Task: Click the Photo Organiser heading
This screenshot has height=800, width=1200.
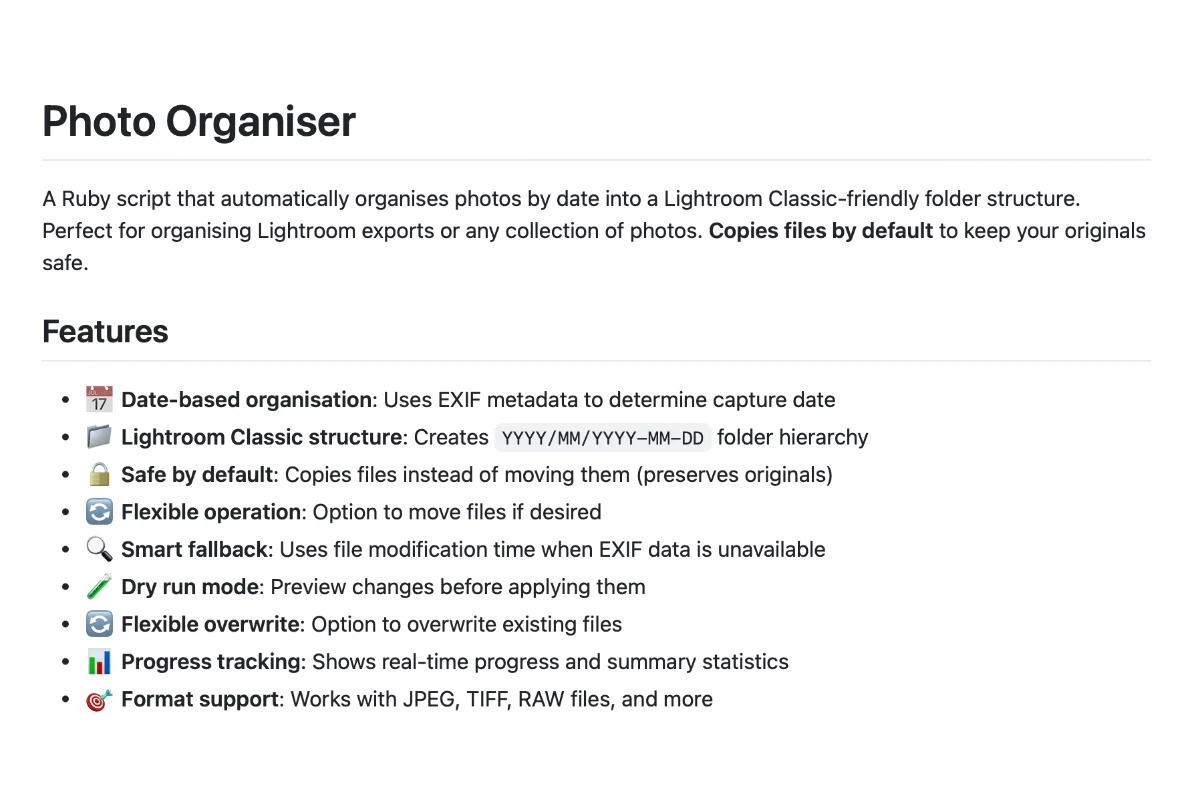Action: point(199,121)
